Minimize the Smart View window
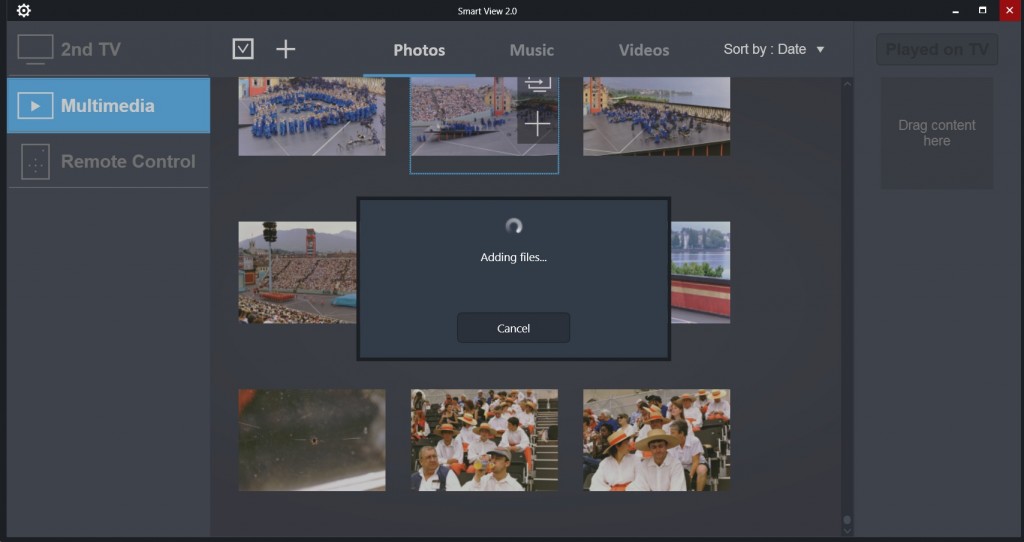 point(955,10)
